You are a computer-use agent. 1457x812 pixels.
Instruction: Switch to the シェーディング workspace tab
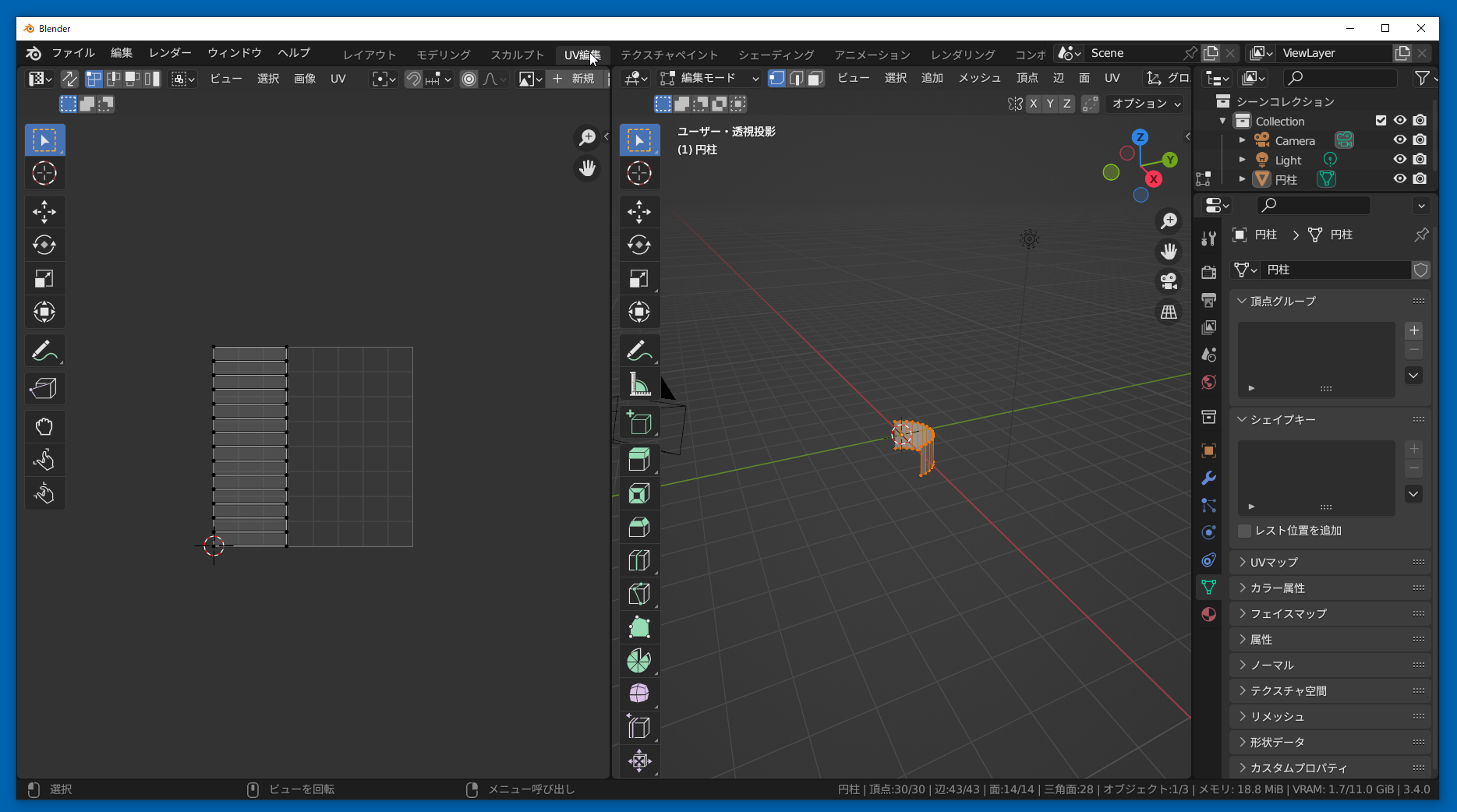point(776,55)
